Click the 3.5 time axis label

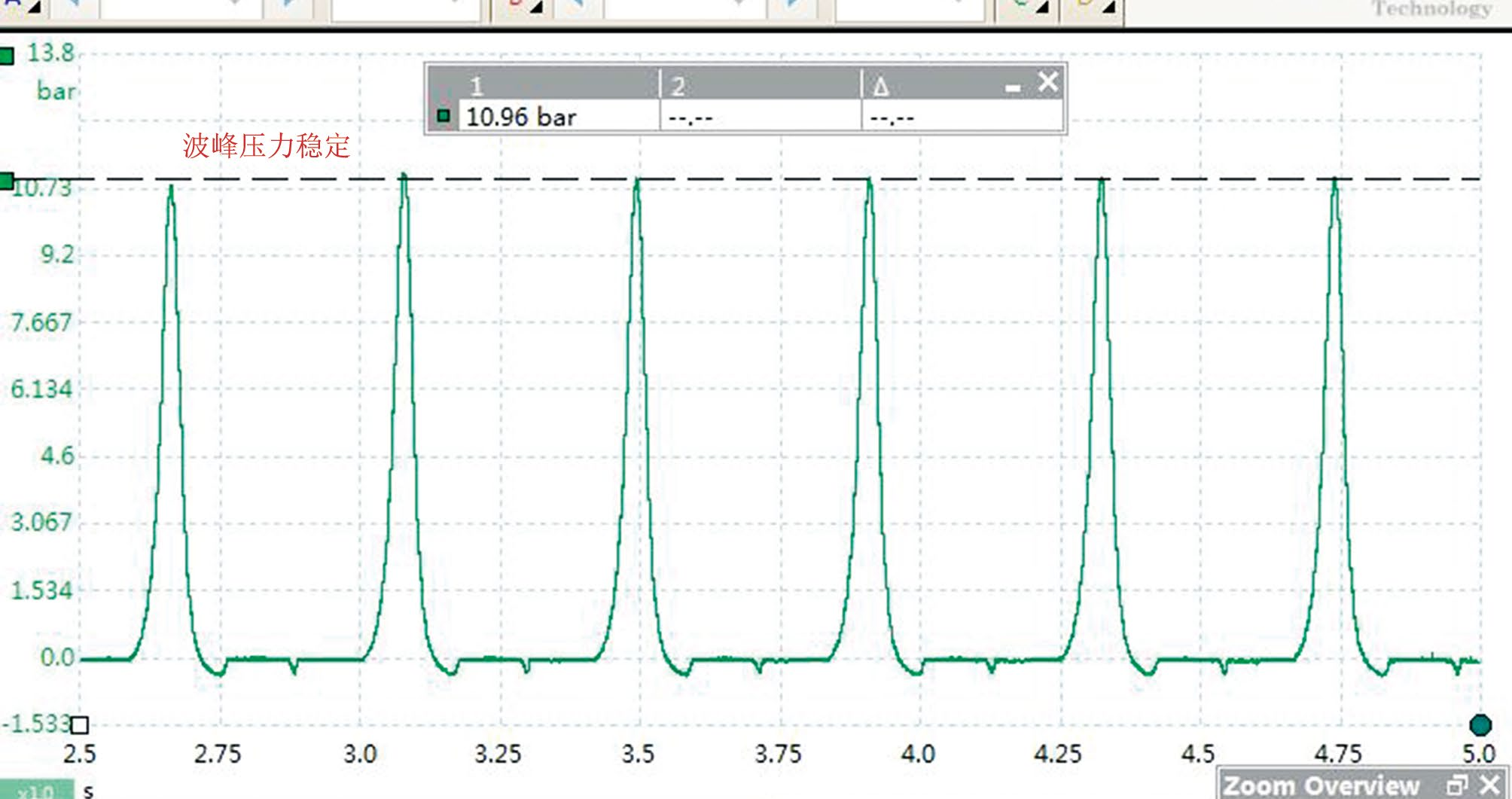[x=639, y=754]
